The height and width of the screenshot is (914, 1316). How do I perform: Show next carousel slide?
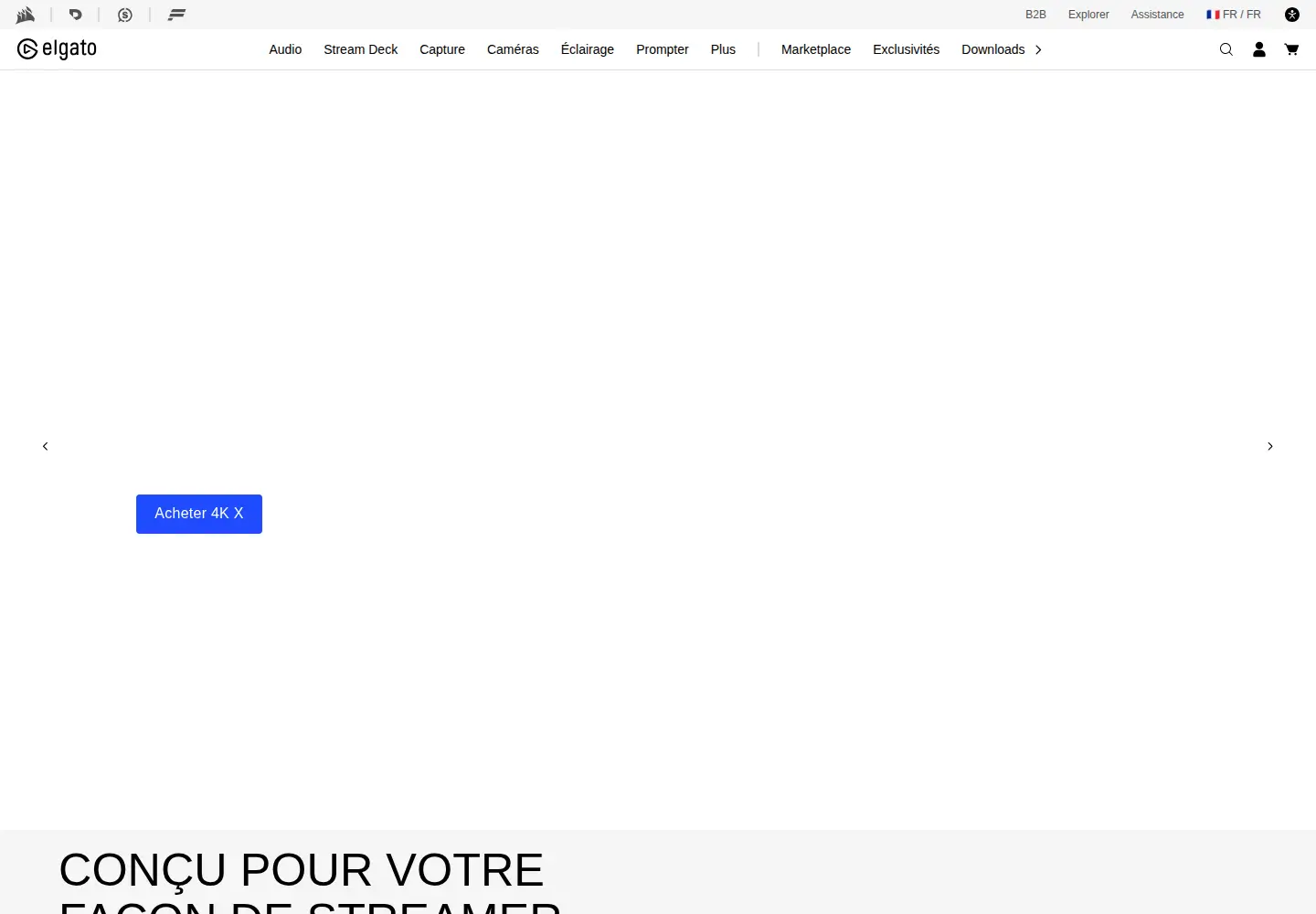coord(1270,446)
